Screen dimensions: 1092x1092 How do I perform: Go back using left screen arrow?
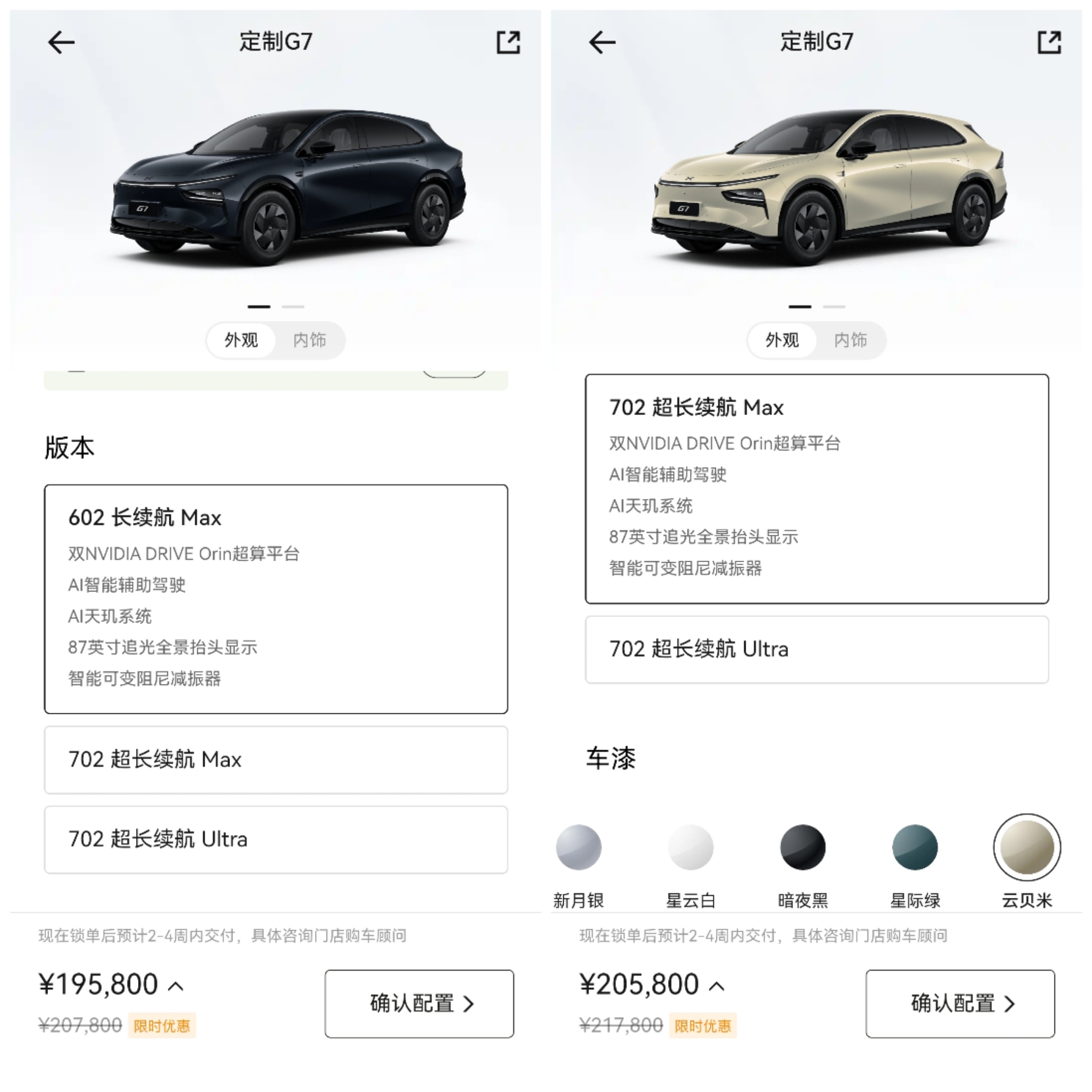click(x=61, y=42)
